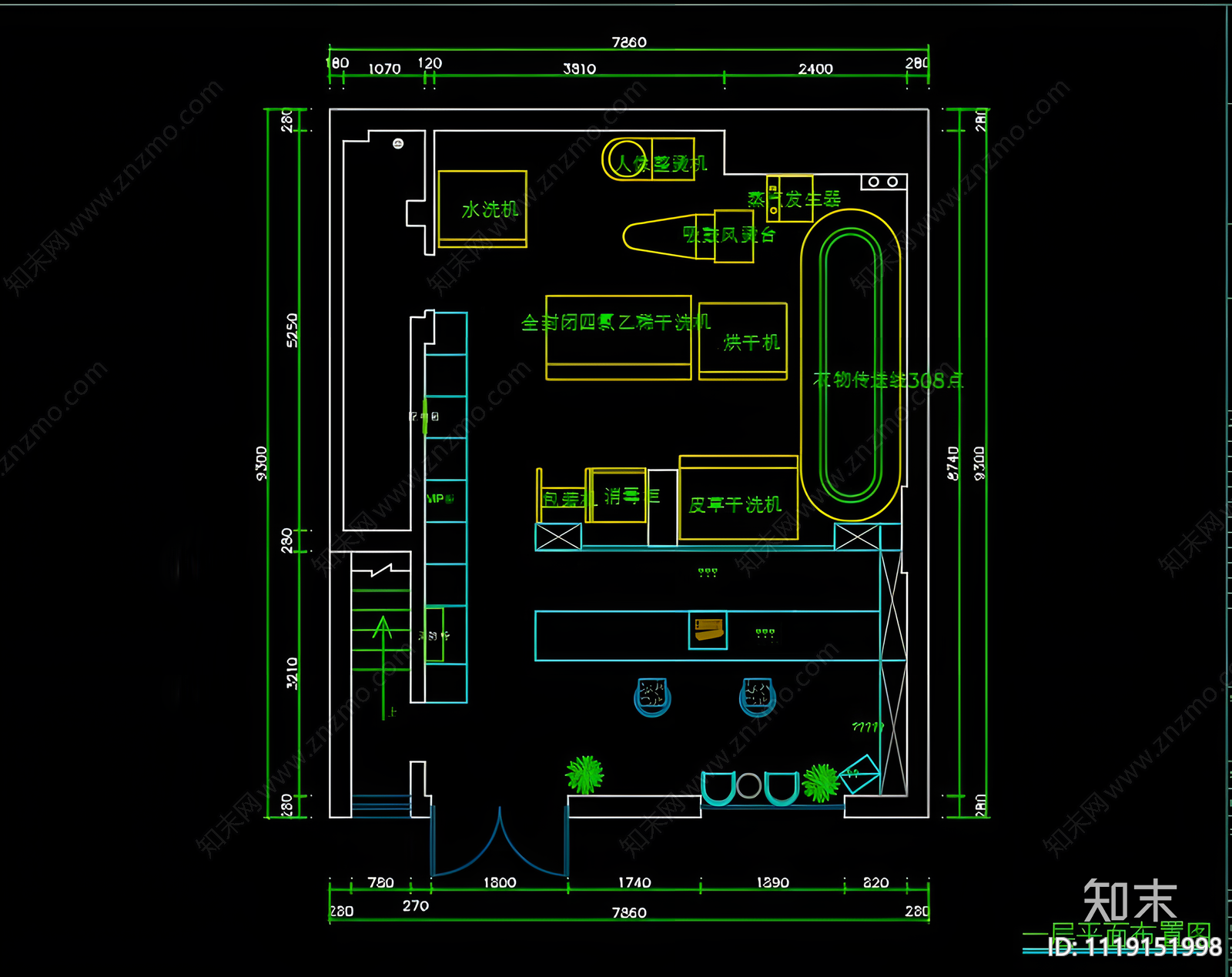Image resolution: width=1232 pixels, height=977 pixels.
Task: Click the 2400 dimension value
Action: (x=815, y=69)
